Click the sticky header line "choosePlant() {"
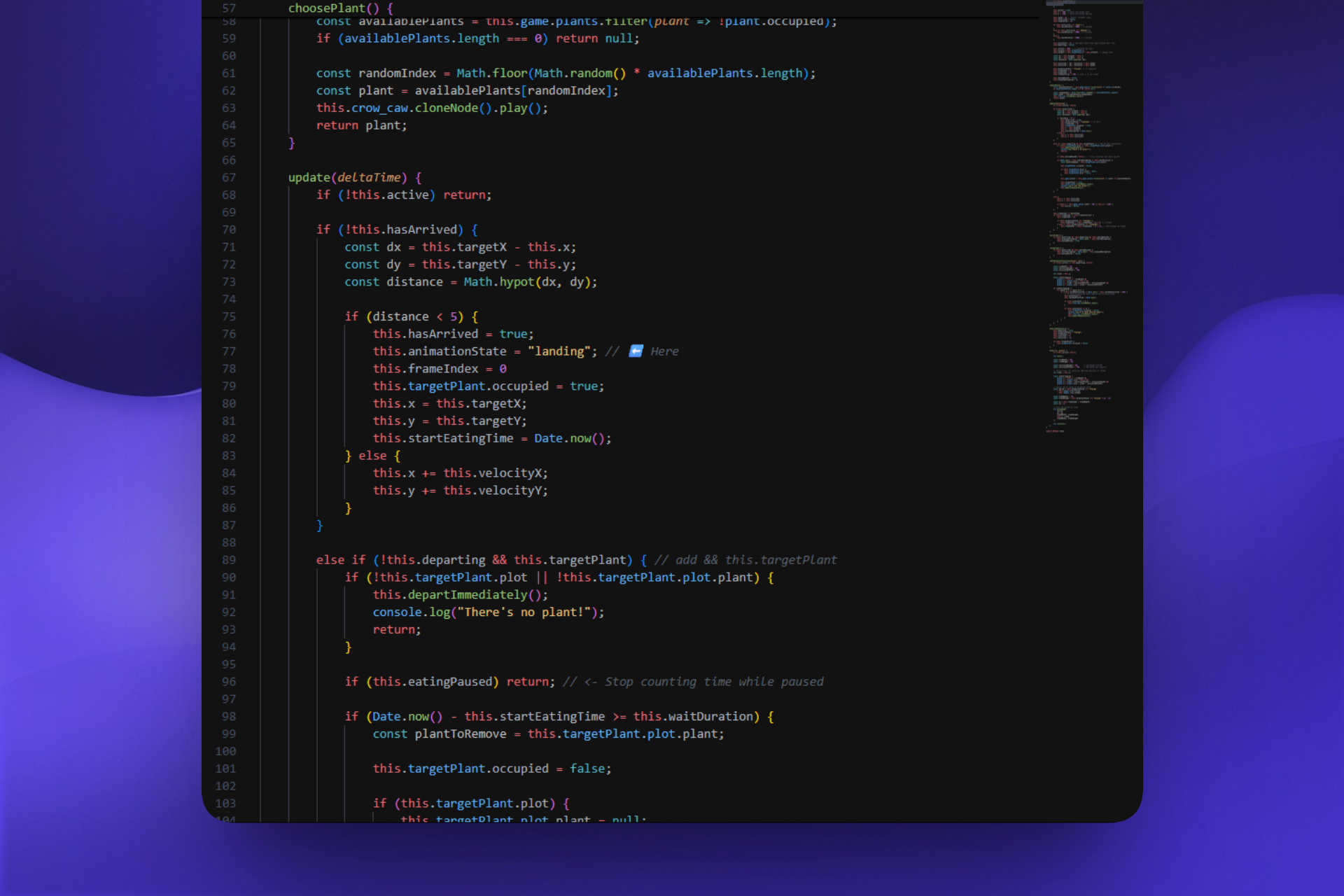Viewport: 1344px width, 896px height. pyautogui.click(x=340, y=8)
